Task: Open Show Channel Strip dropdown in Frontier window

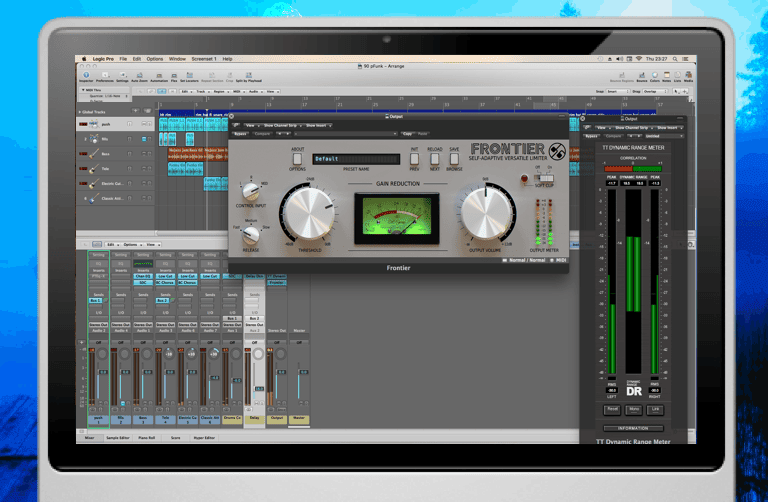Action: pos(282,125)
